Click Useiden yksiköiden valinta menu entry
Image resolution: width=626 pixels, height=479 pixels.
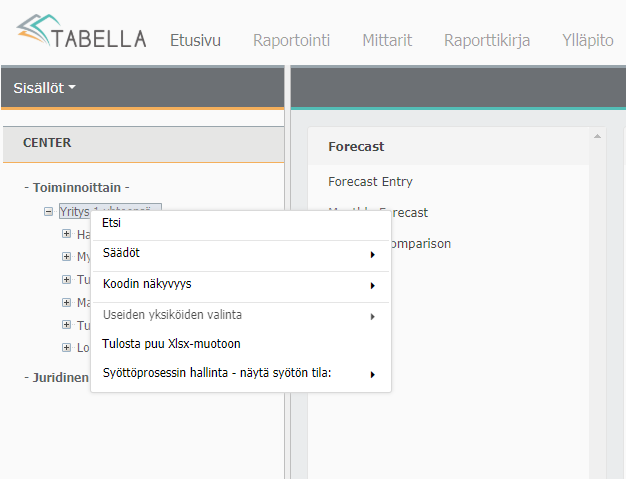[x=172, y=315]
